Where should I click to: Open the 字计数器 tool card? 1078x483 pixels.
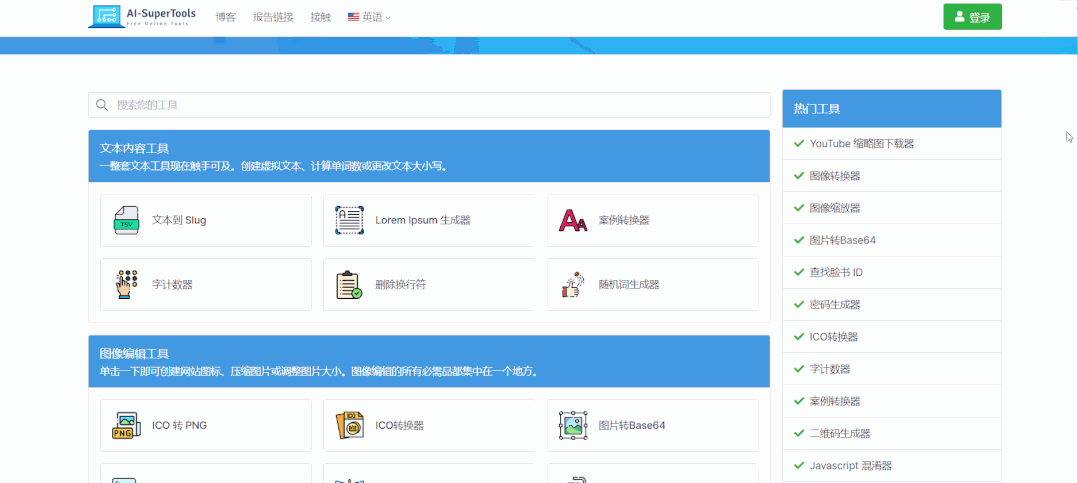206,284
